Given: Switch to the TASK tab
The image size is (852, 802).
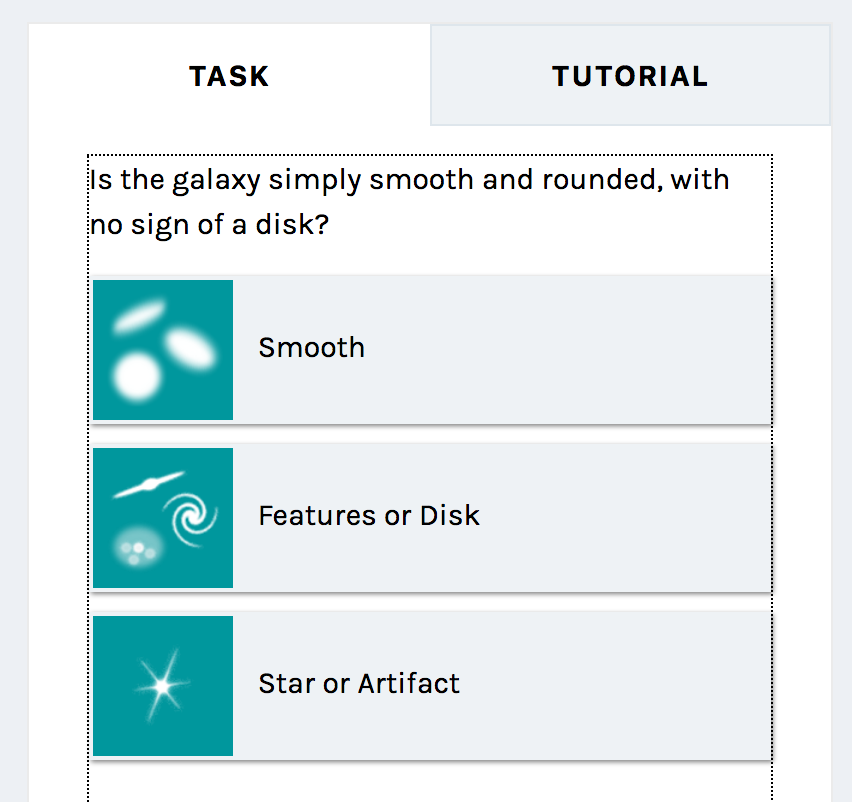Looking at the screenshot, I should 228,76.
